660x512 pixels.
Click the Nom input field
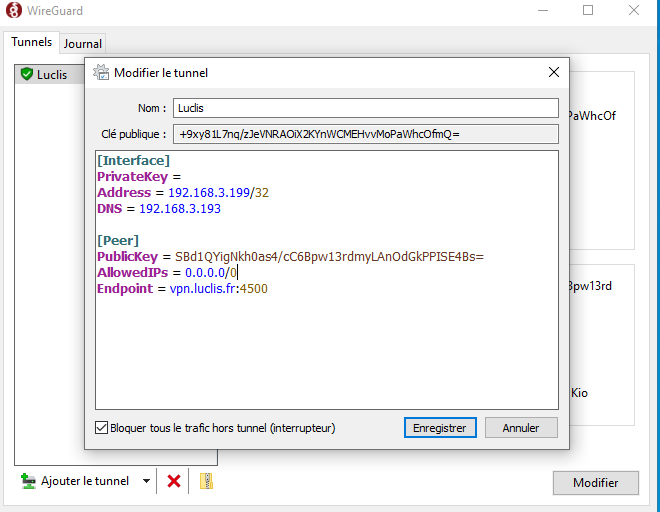click(366, 108)
